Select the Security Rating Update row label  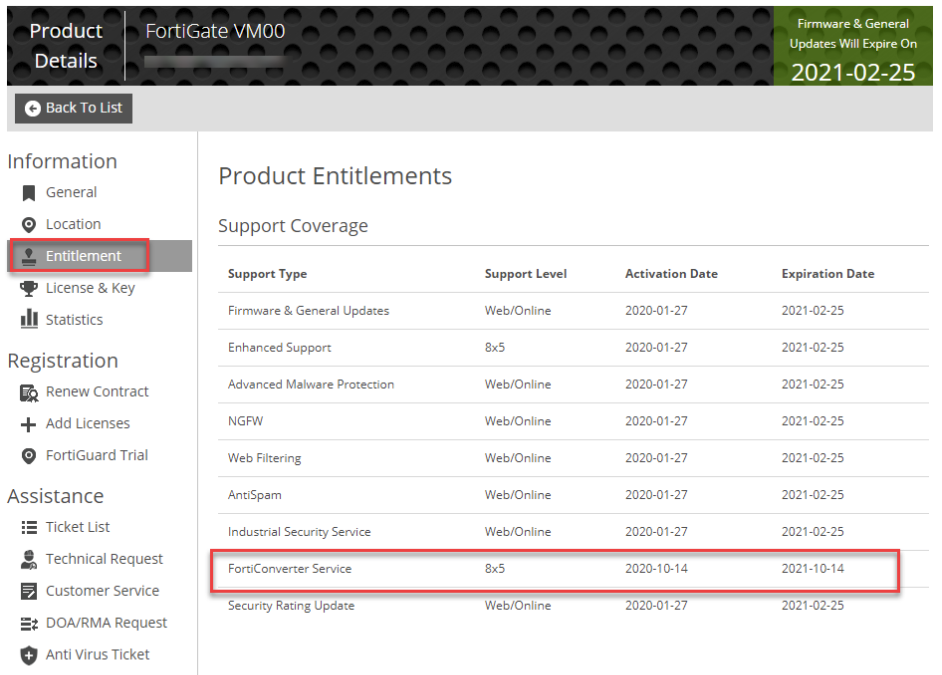[x=291, y=605]
